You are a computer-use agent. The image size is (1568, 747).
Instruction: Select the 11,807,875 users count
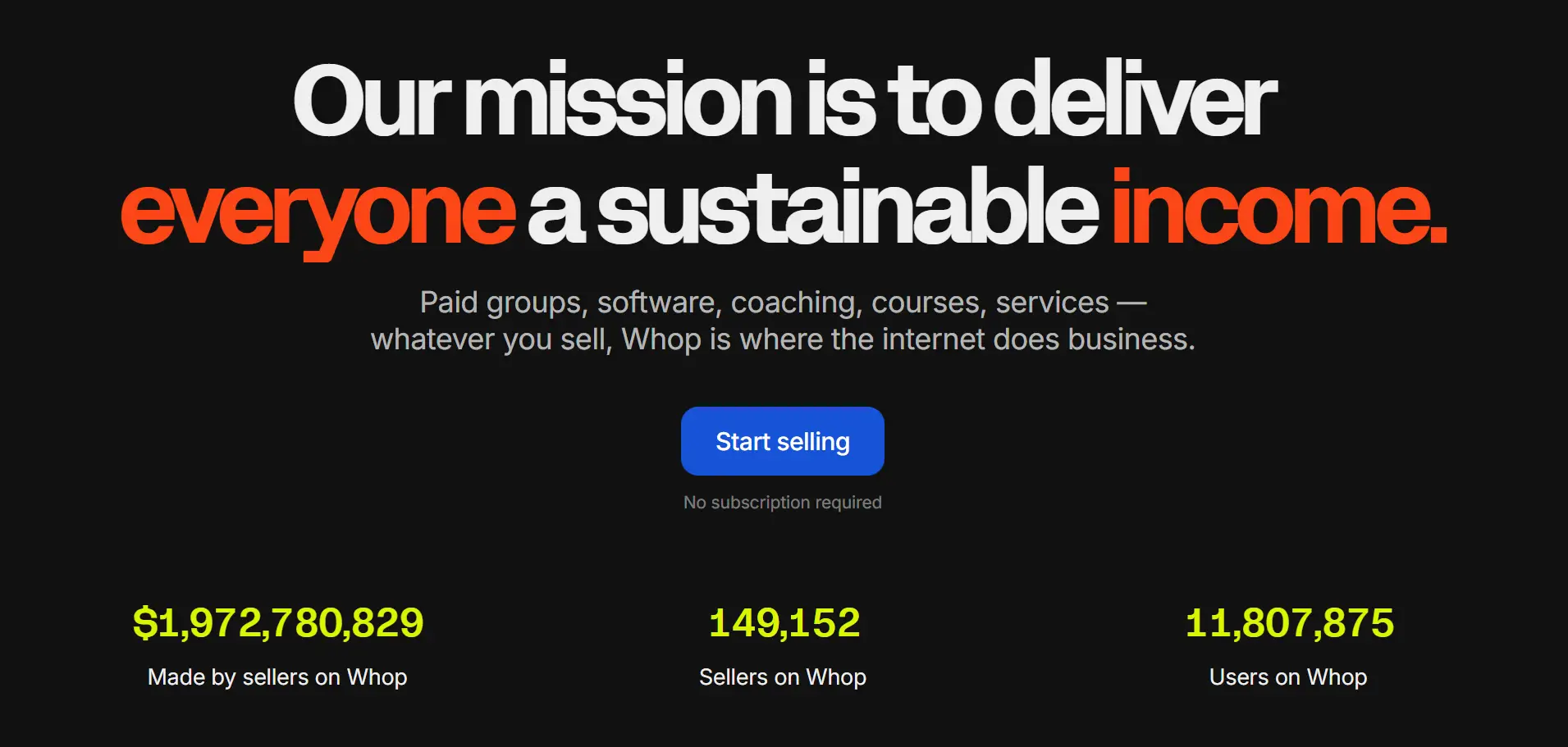point(1289,623)
